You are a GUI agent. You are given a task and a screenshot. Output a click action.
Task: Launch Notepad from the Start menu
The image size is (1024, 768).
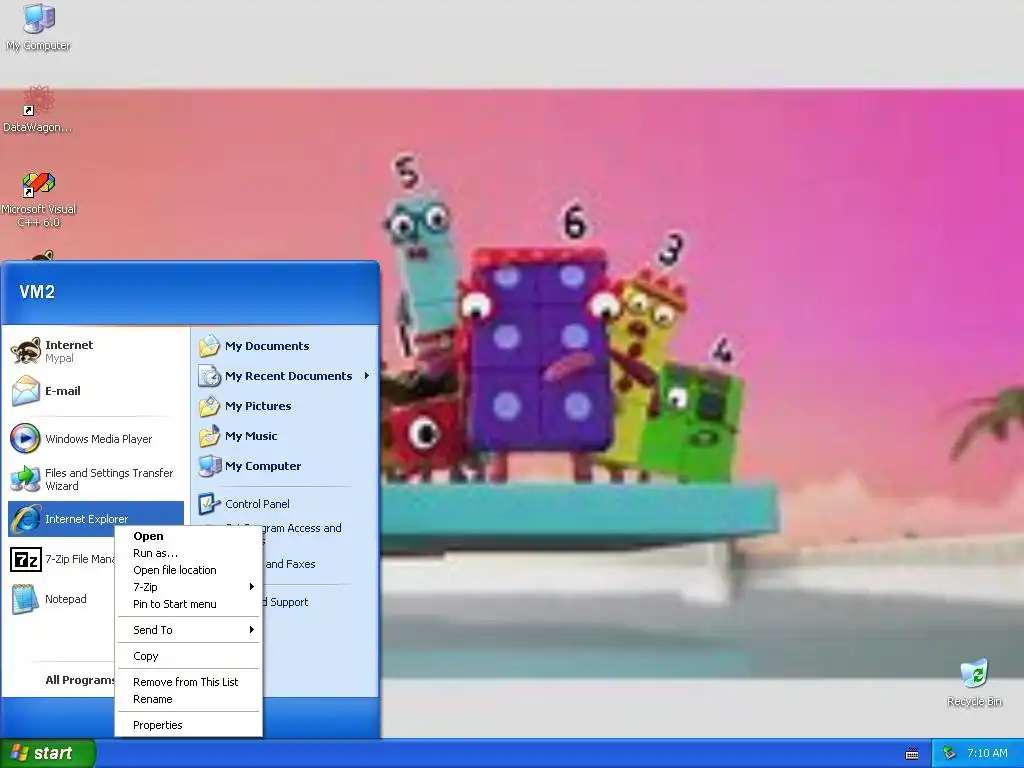pos(95,599)
